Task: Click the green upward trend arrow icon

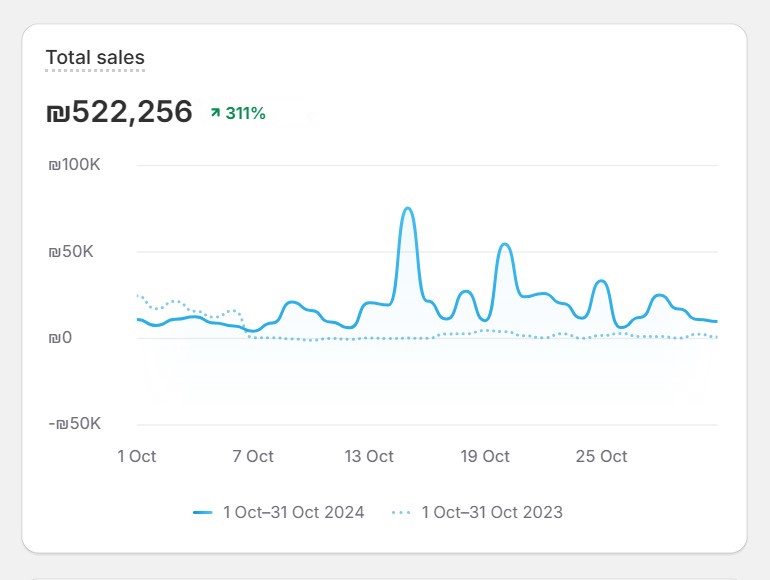Action: tap(215, 114)
